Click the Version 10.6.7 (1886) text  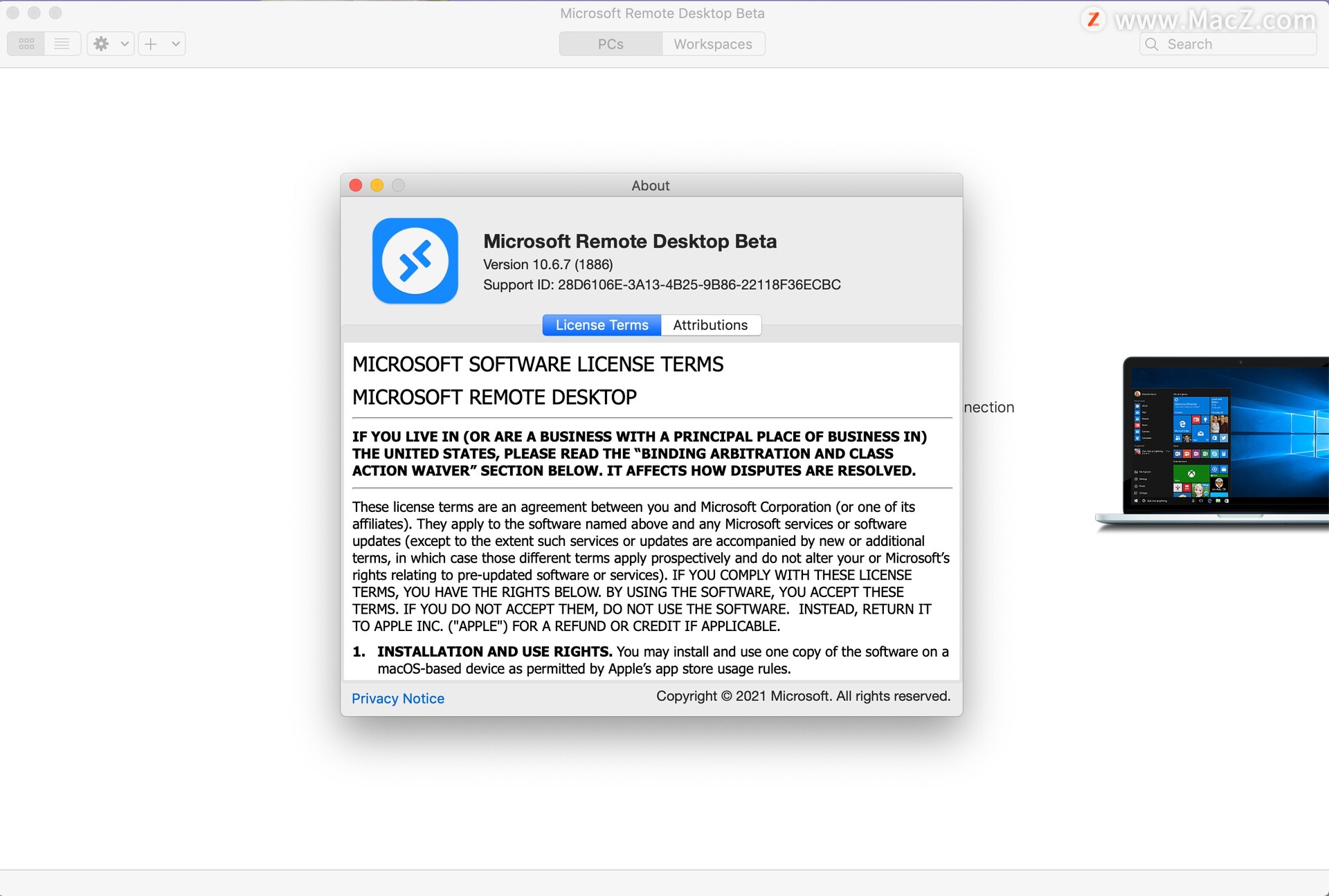[548, 264]
